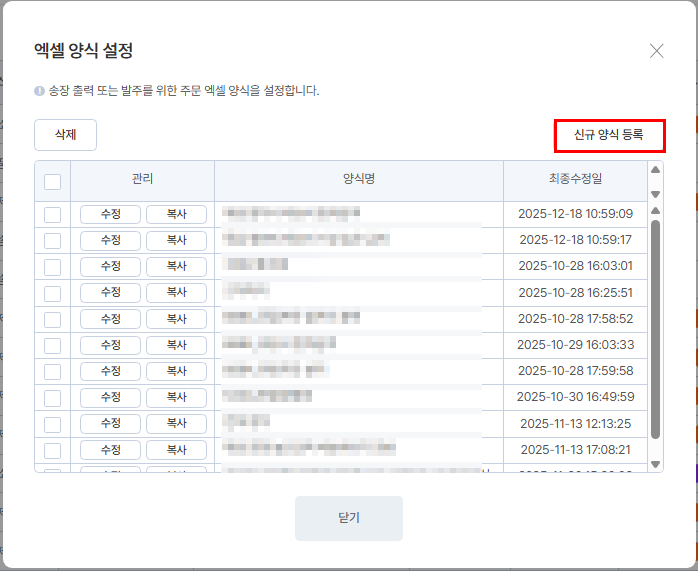Check the row dated 2025-10-30 16:49:59
Image resolution: width=698 pixels, height=571 pixels.
[53, 398]
